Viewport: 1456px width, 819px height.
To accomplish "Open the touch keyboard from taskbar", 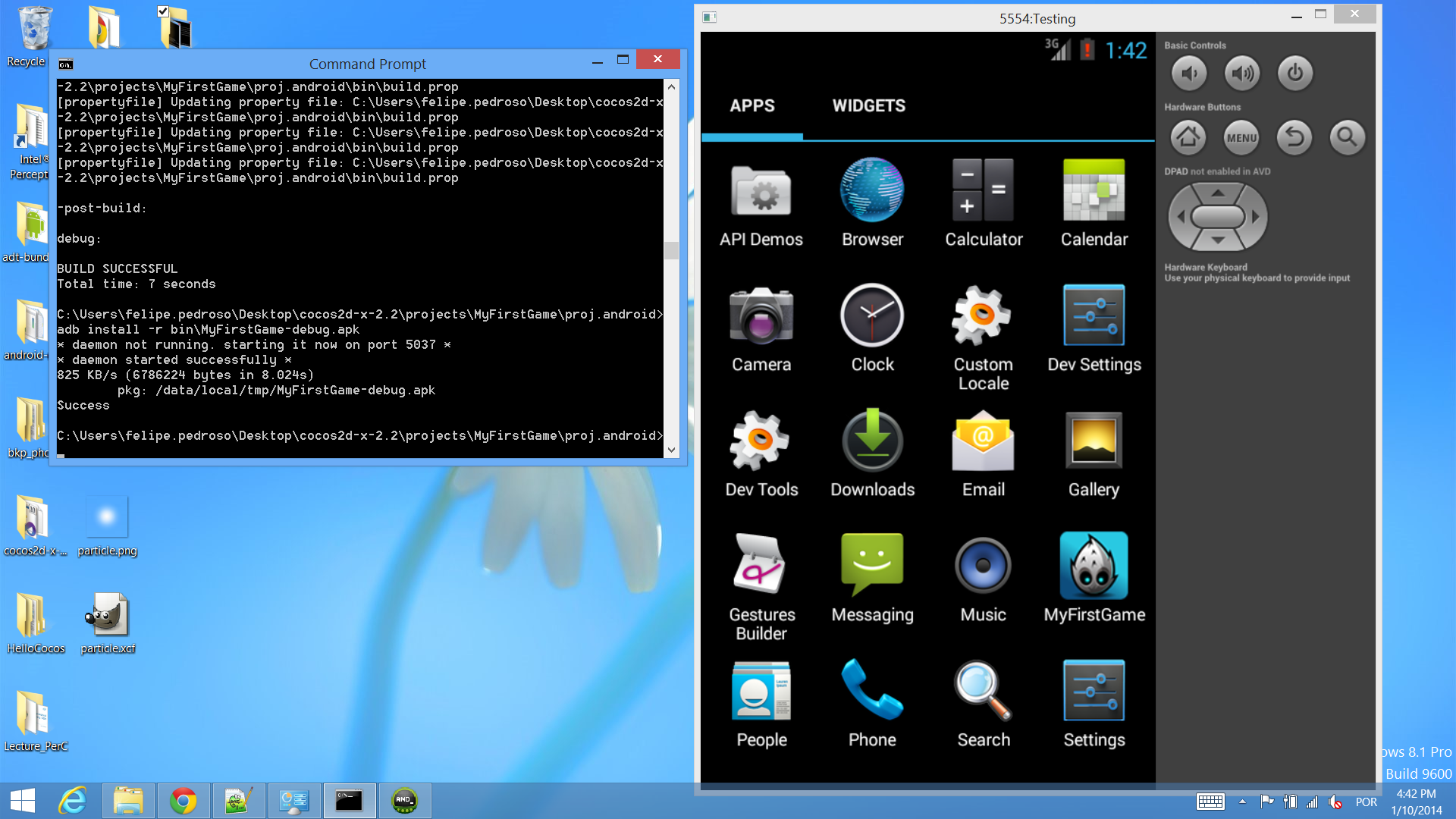I will (1210, 802).
